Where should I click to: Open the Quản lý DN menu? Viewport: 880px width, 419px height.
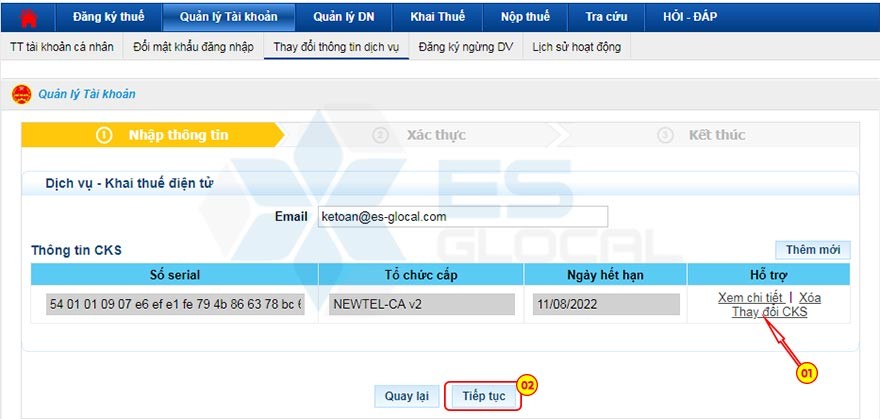coord(343,17)
